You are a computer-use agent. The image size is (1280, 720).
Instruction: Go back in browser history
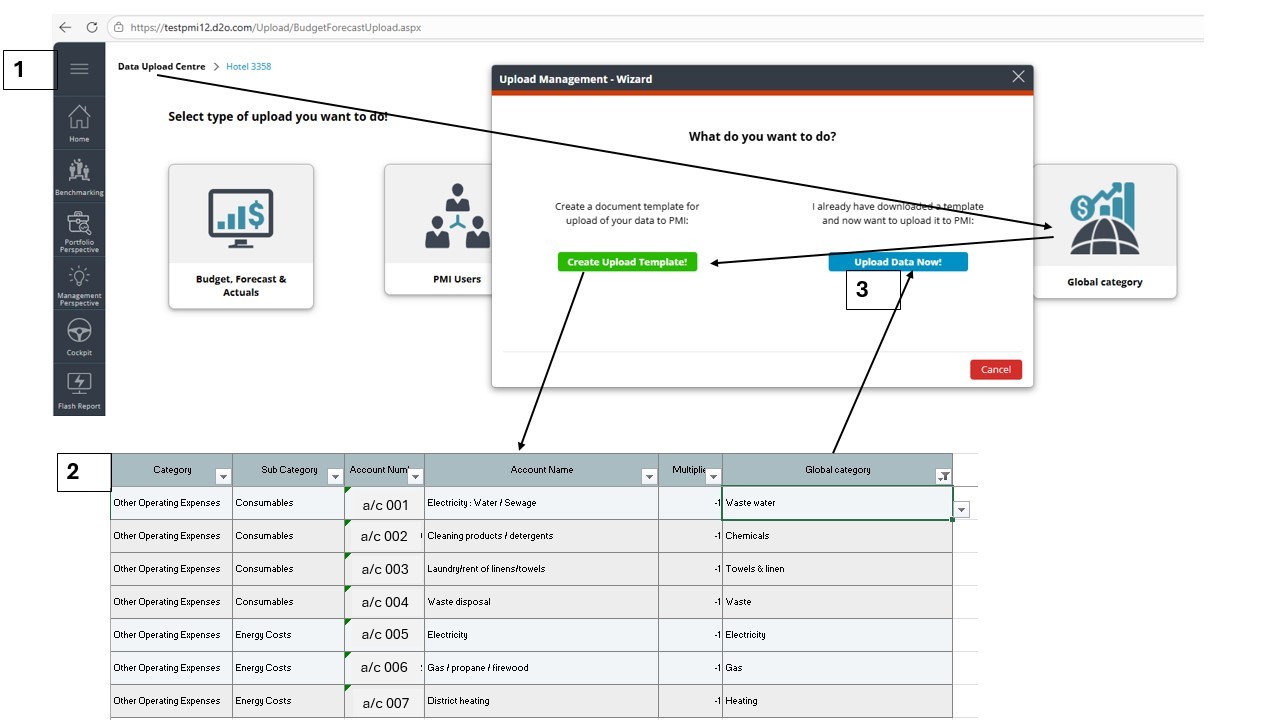[x=65, y=27]
